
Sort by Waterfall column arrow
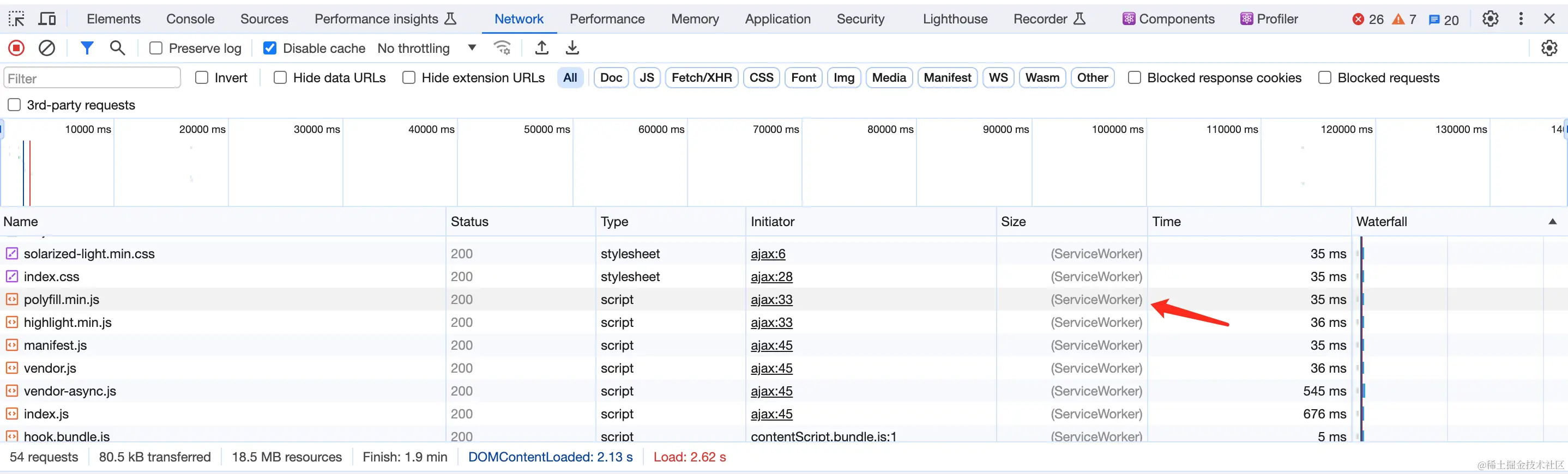coord(1553,222)
